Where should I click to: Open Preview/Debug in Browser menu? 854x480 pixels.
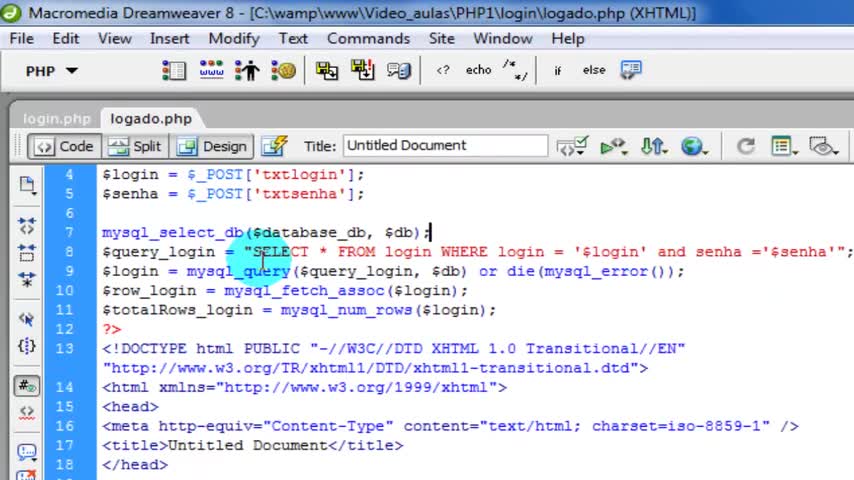[613, 146]
